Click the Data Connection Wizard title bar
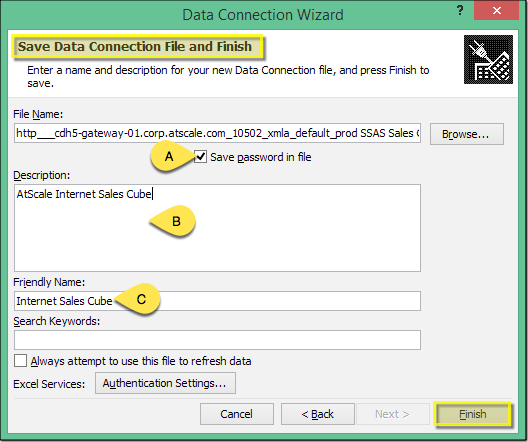 (263, 15)
